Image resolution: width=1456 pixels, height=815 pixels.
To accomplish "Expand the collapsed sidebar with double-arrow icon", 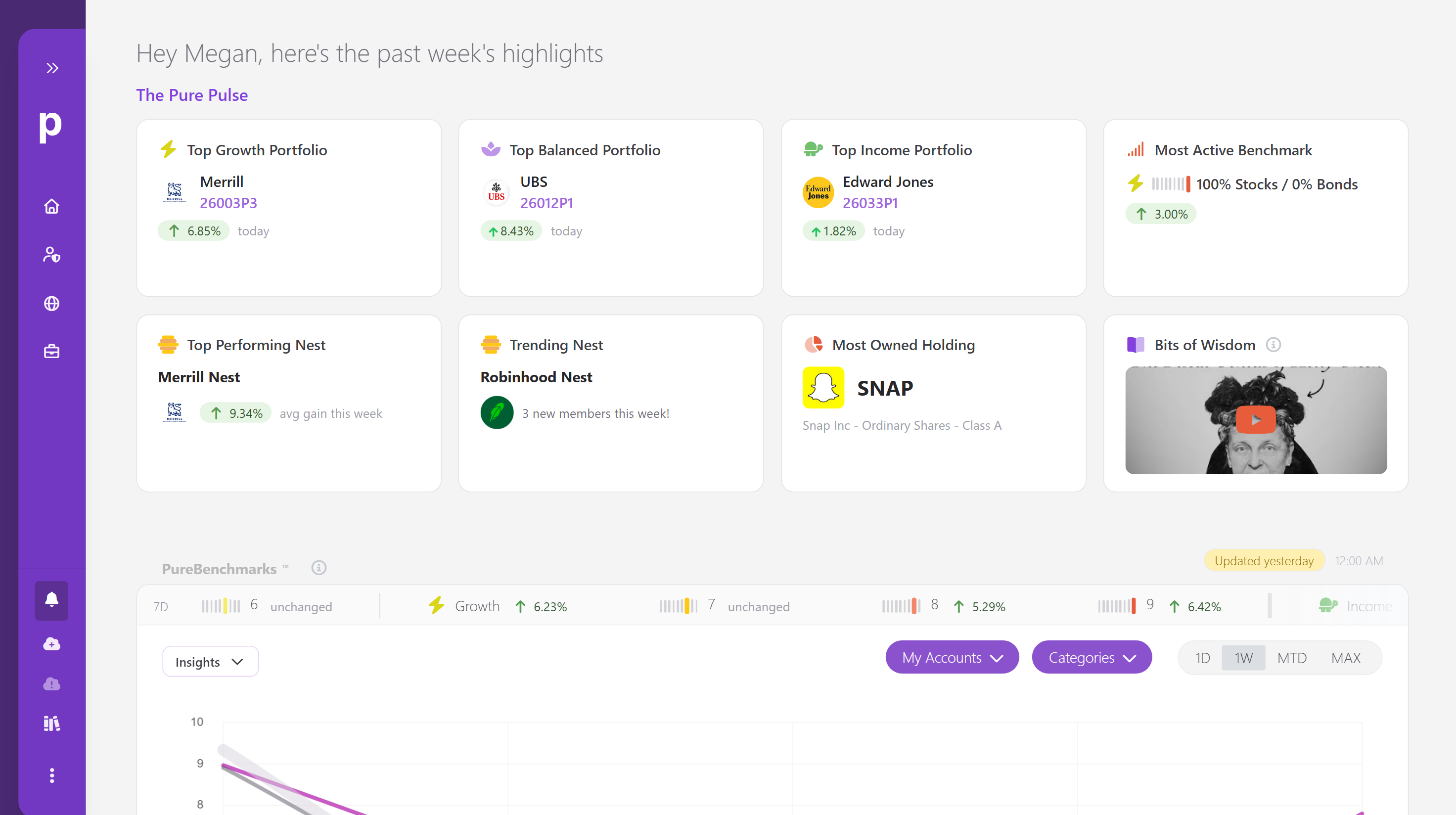I will click(52, 68).
